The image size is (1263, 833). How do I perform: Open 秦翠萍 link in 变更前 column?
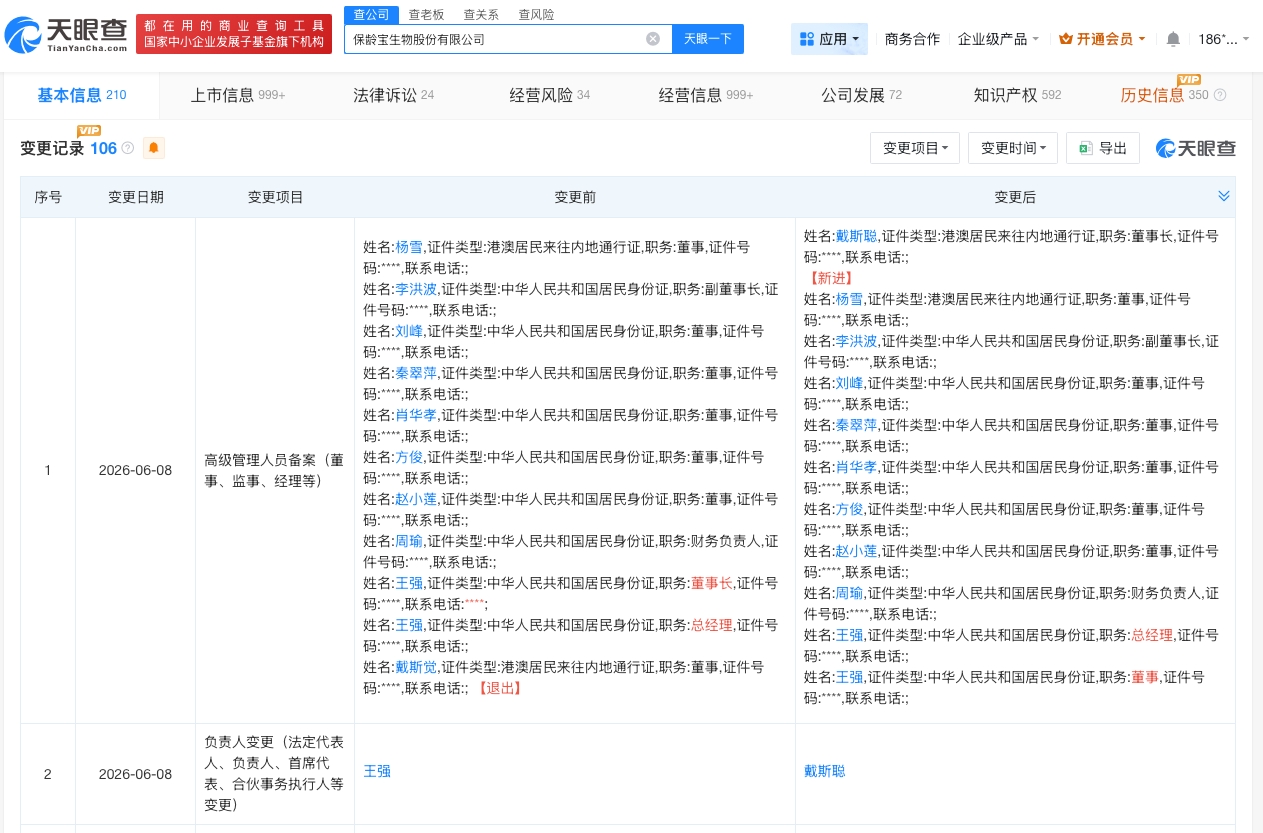[x=416, y=373]
